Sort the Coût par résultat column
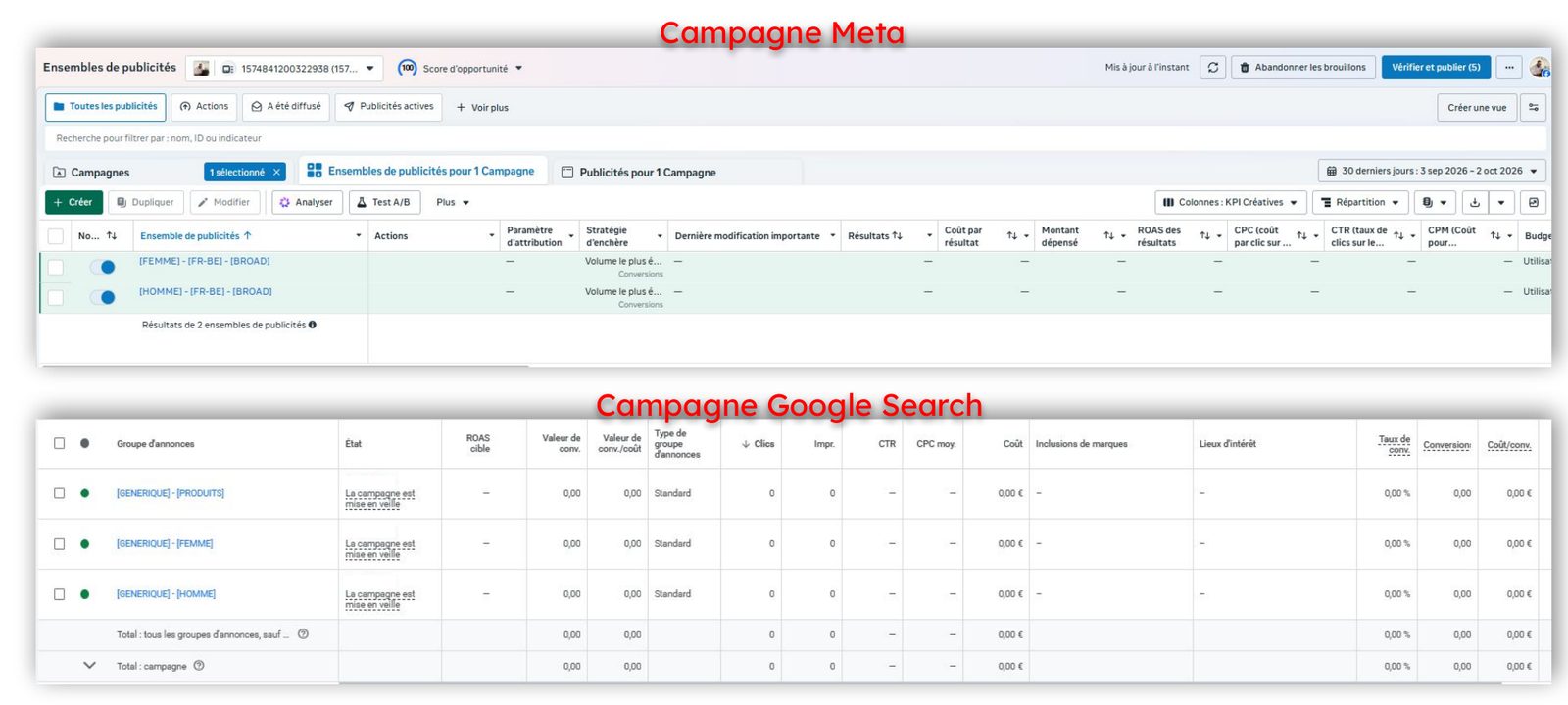This screenshot has height=705, width=1568. [1012, 236]
